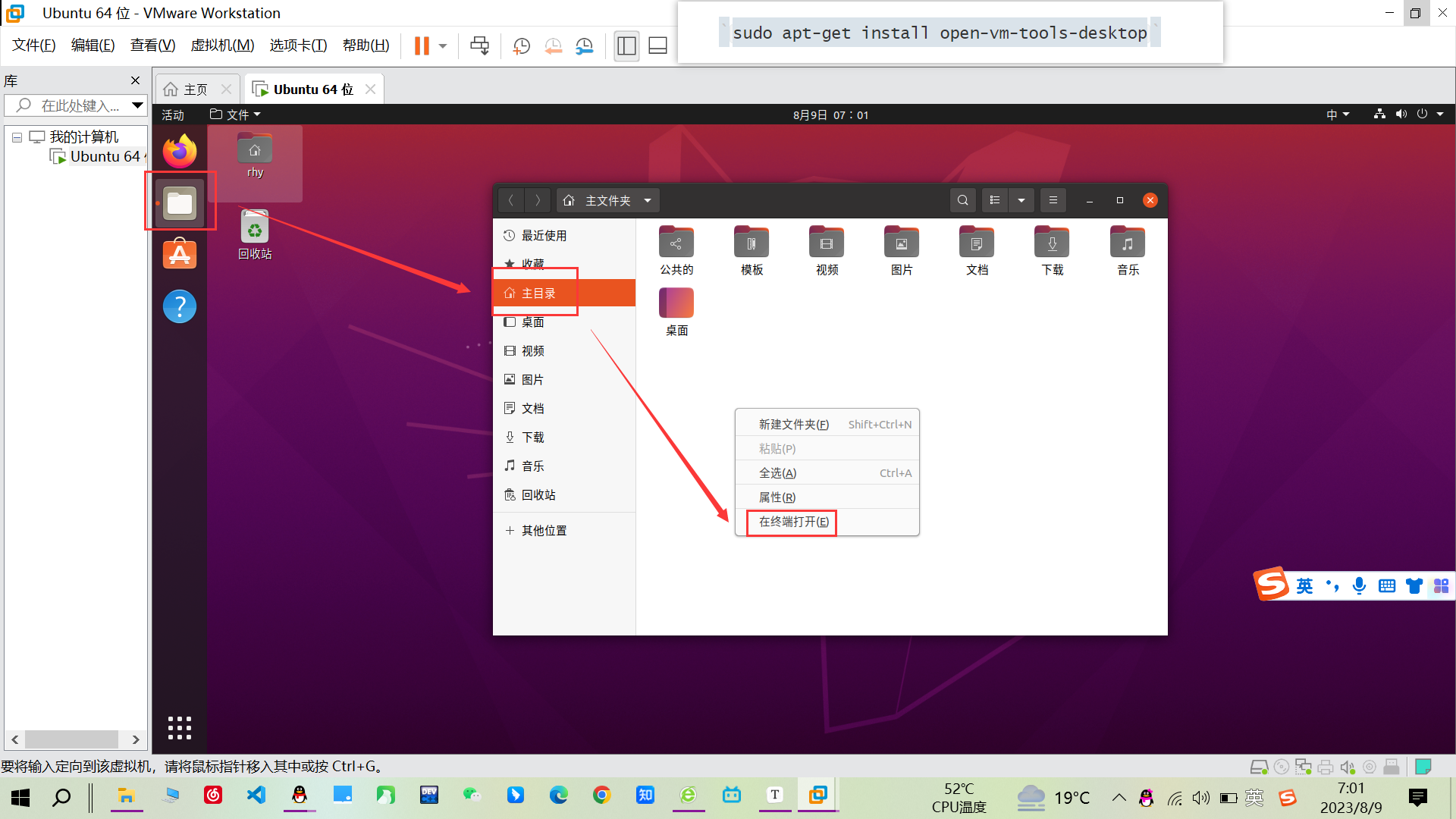Open the 公共的 folder

click(676, 251)
